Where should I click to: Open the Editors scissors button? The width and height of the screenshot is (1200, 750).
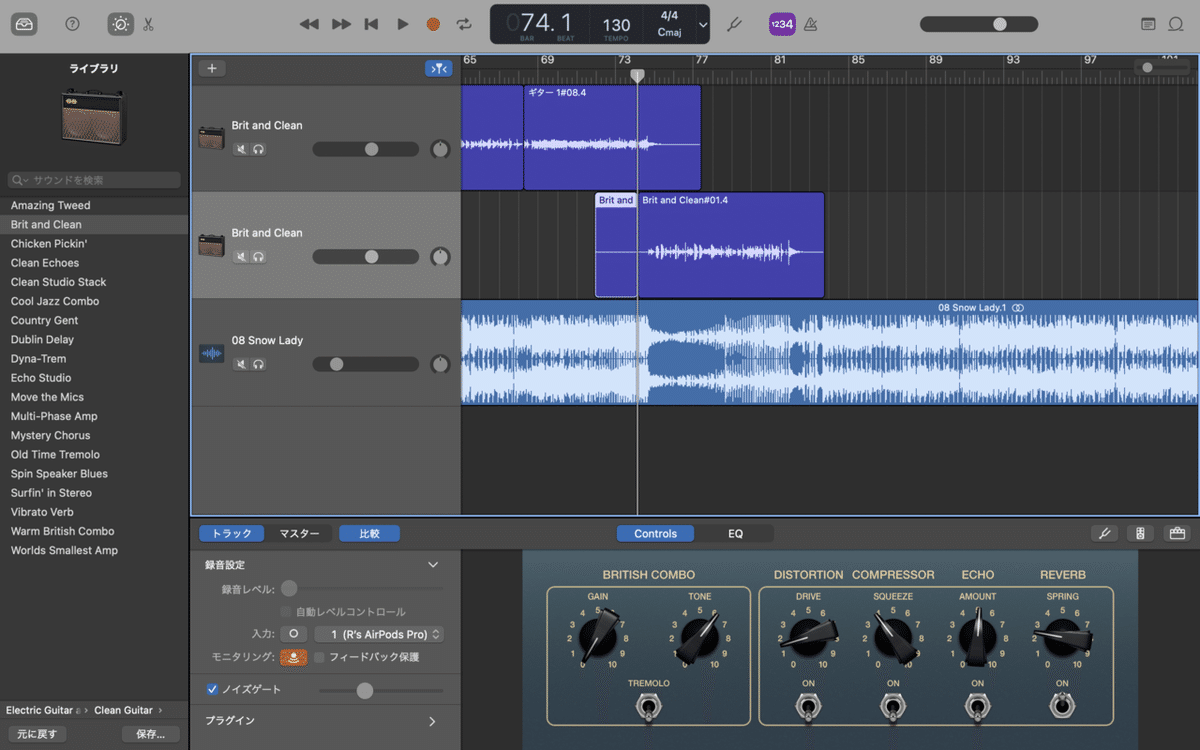pyautogui.click(x=148, y=24)
